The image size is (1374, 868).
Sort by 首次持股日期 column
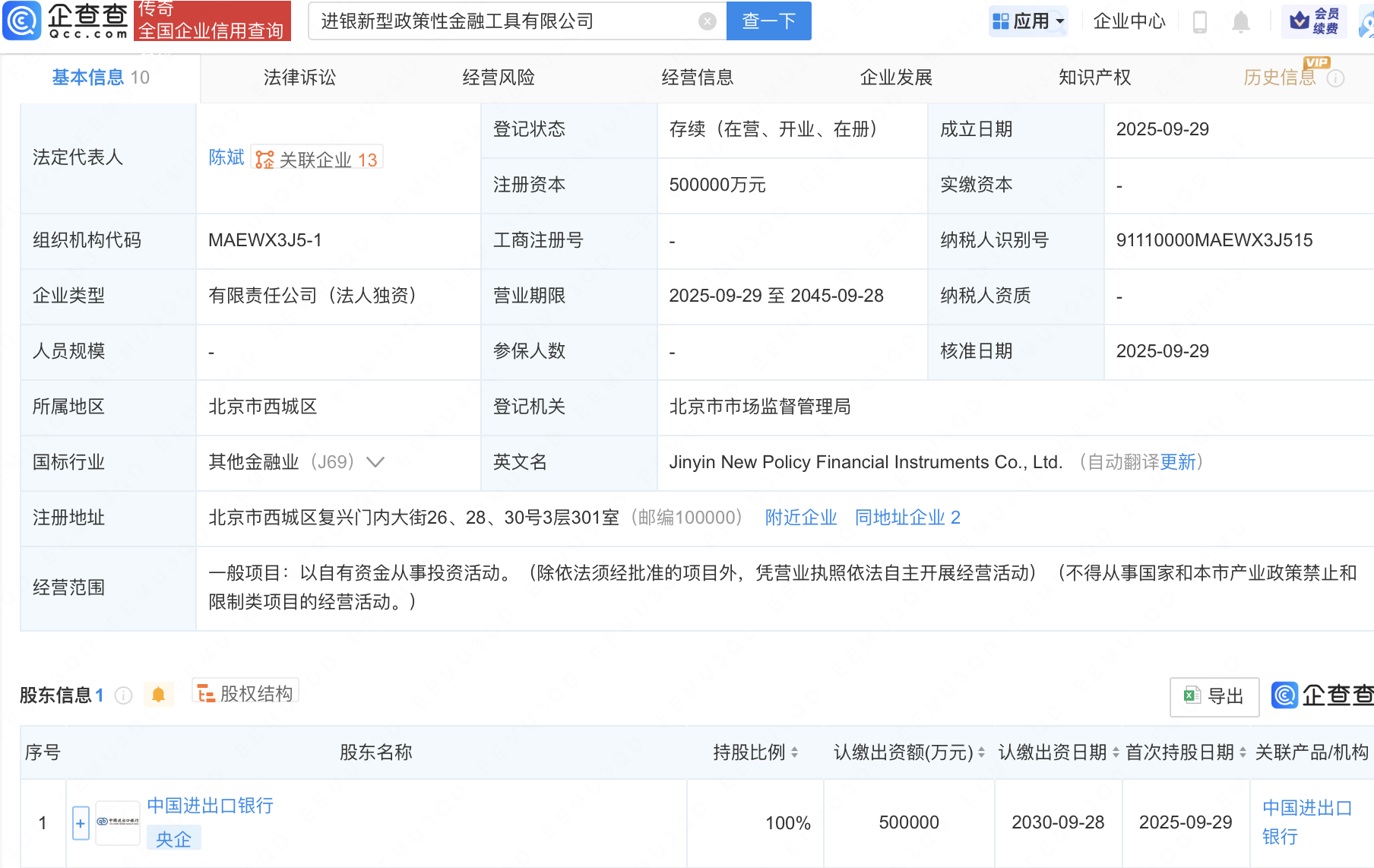[1243, 752]
